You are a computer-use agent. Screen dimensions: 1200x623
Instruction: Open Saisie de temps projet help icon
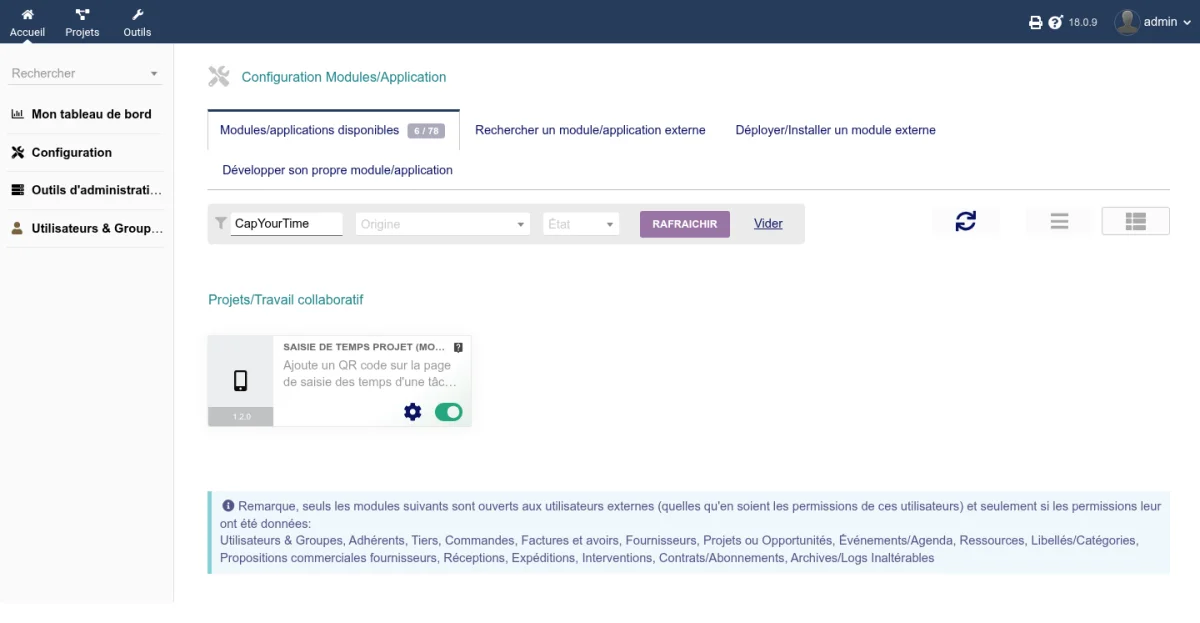[x=458, y=347]
